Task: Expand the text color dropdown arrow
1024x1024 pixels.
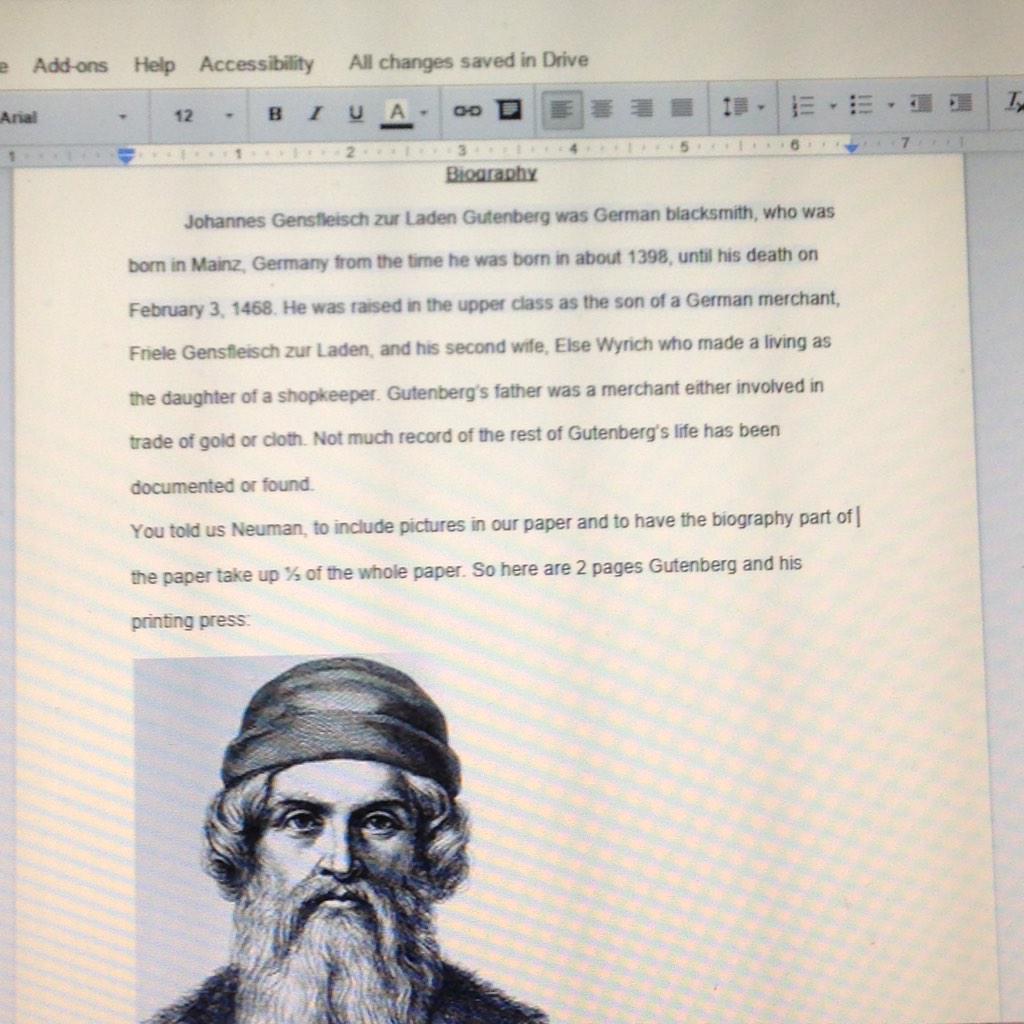Action: 422,110
